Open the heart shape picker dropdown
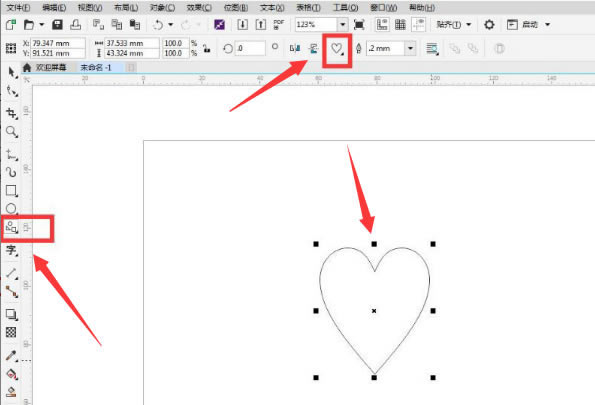Image resolution: width=595 pixels, height=405 pixels. (x=337, y=49)
